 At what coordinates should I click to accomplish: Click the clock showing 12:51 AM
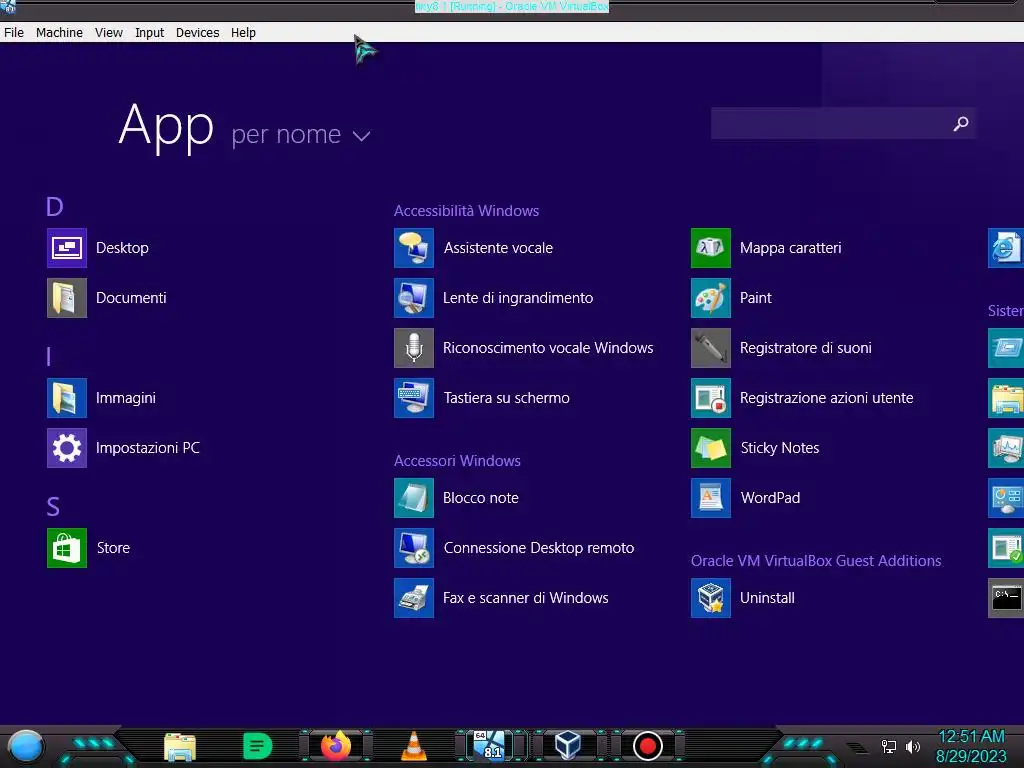point(971,737)
